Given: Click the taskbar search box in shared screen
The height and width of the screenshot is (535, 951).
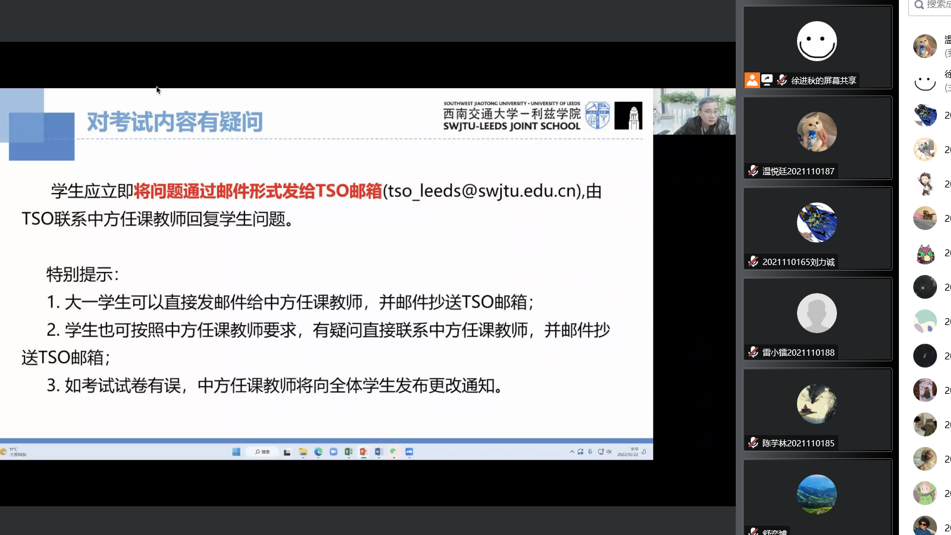Looking at the screenshot, I should [x=264, y=452].
